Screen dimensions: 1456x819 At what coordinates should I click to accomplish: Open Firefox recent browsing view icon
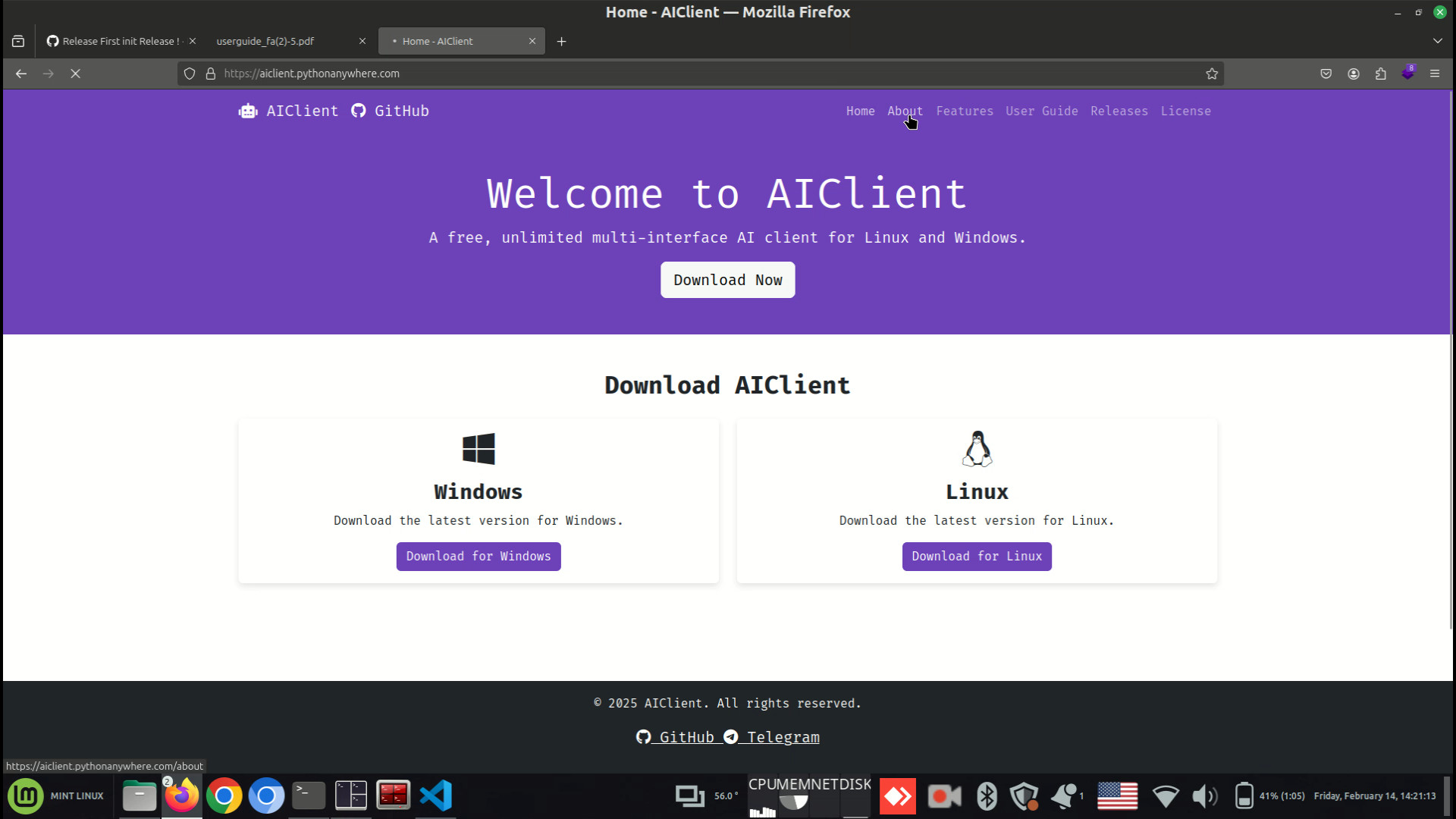point(18,42)
